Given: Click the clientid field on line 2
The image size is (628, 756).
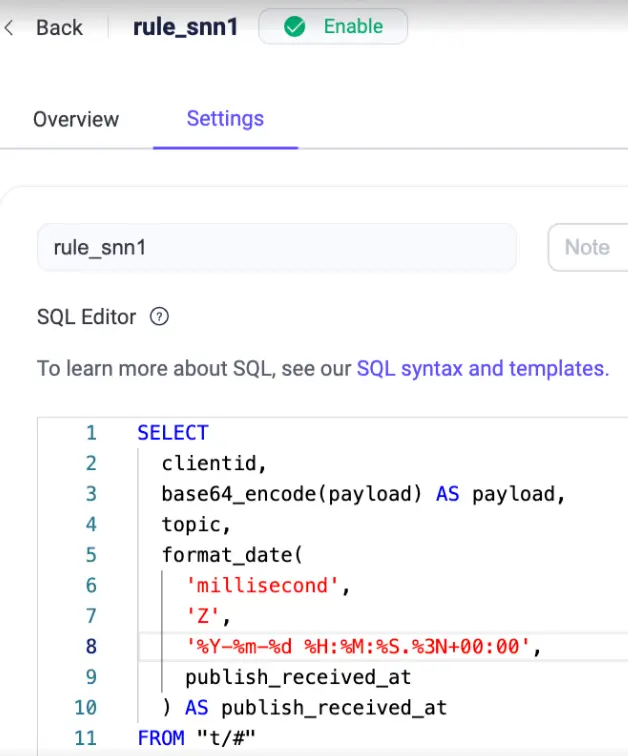Looking at the screenshot, I should coord(214,463).
